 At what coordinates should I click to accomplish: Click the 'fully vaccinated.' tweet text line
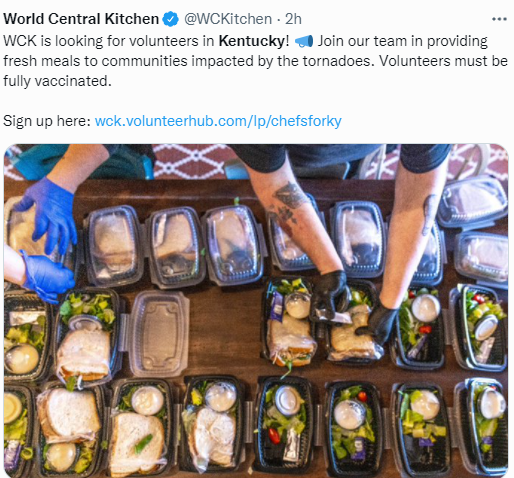57,81
